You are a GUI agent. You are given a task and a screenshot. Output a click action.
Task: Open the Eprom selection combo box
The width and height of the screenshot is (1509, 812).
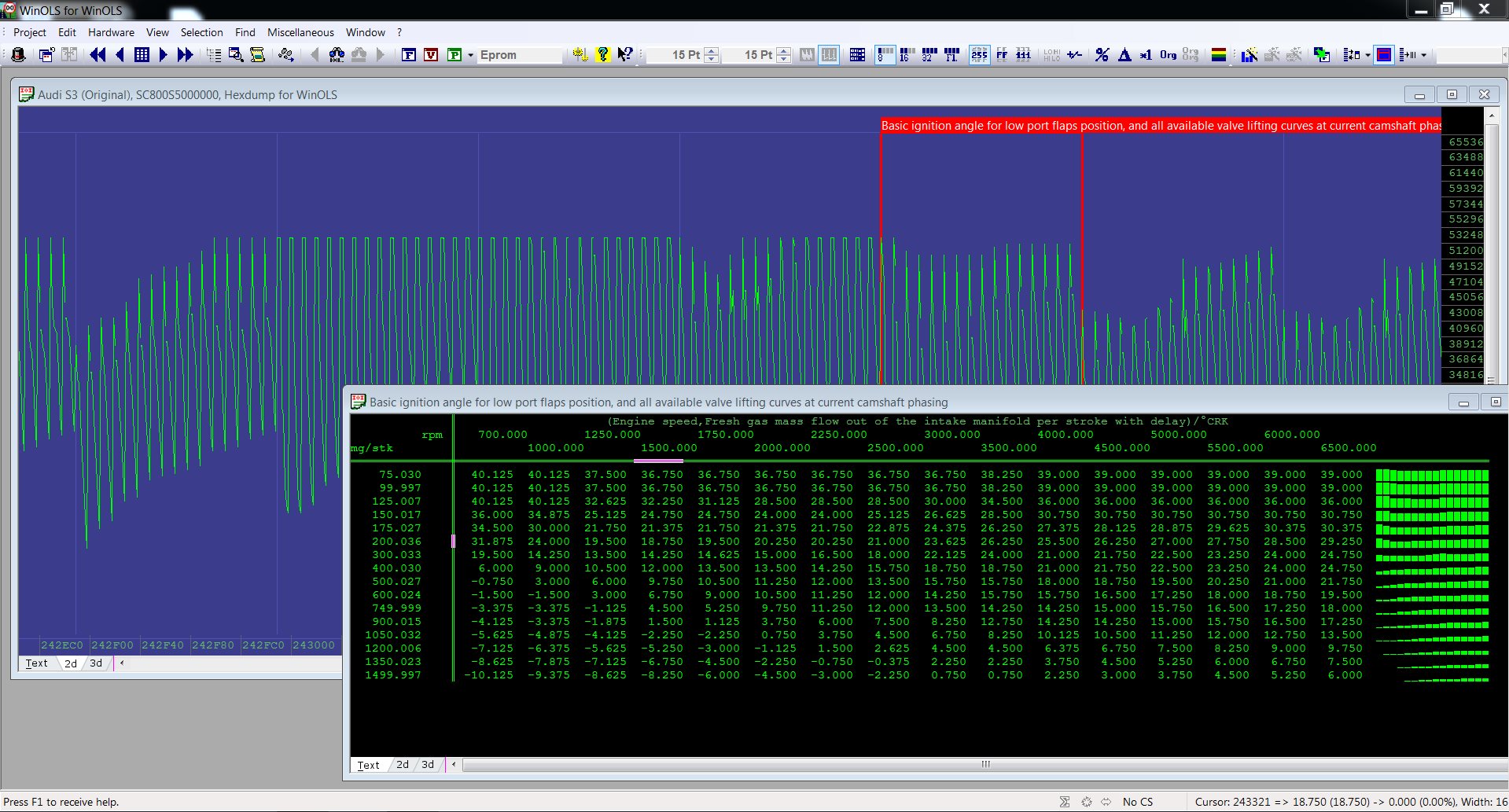[x=520, y=55]
